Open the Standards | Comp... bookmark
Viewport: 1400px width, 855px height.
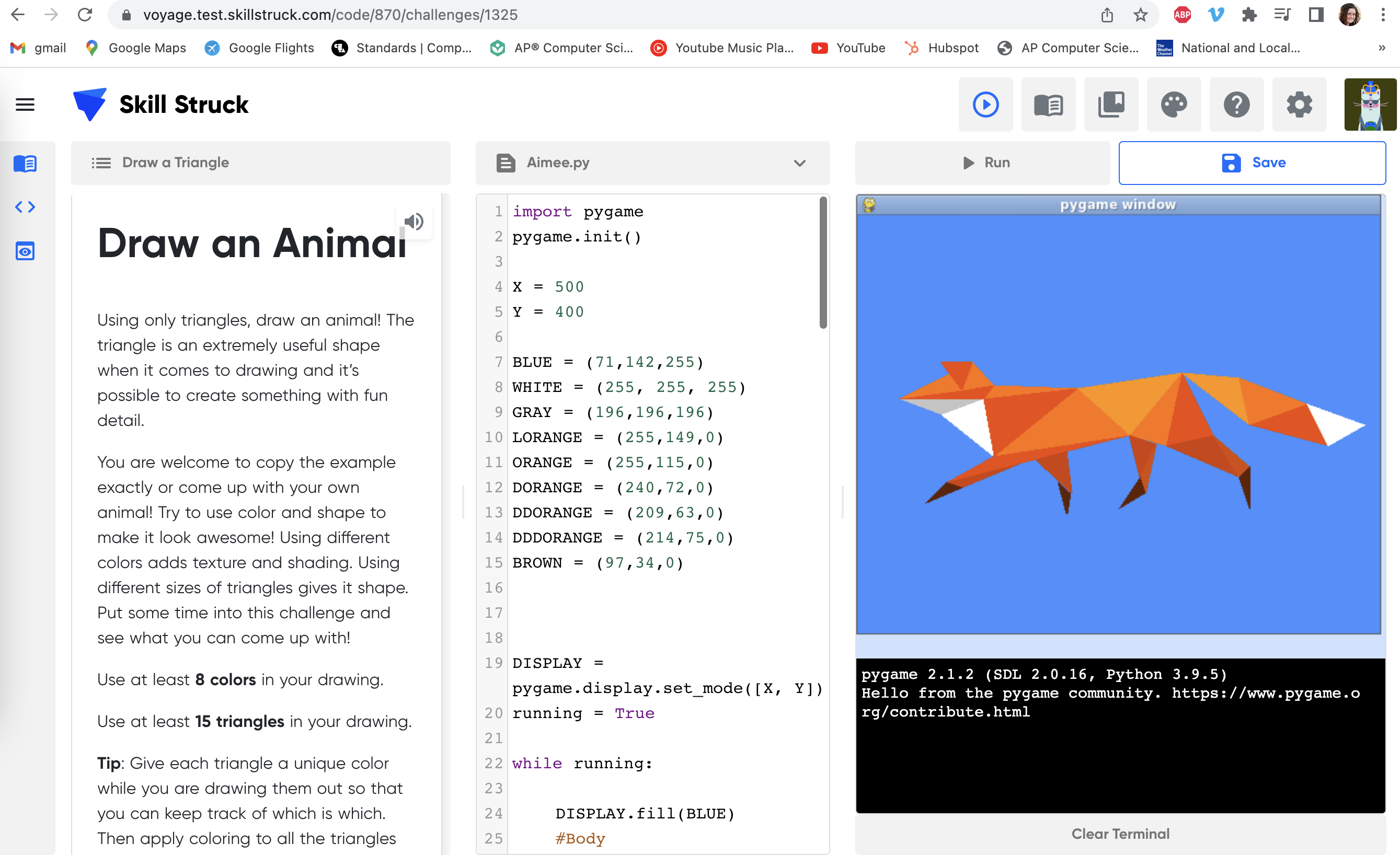tap(401, 48)
